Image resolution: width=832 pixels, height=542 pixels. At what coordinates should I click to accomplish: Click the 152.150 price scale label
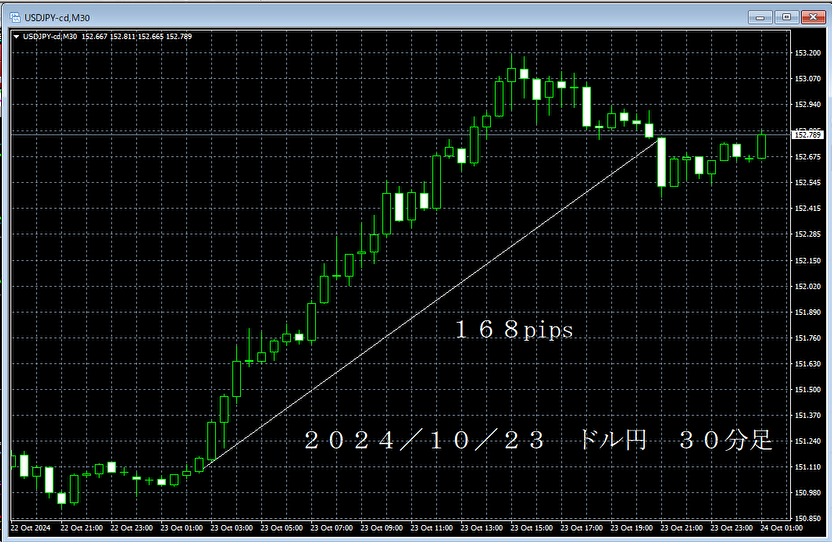click(x=808, y=261)
